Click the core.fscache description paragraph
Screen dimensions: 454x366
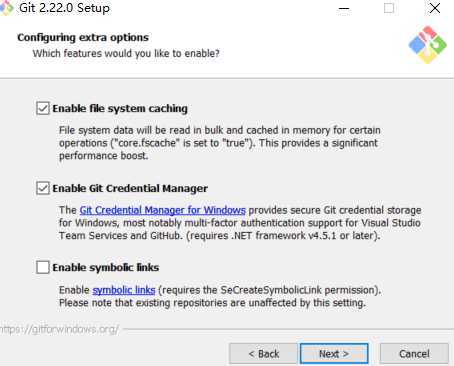point(220,143)
